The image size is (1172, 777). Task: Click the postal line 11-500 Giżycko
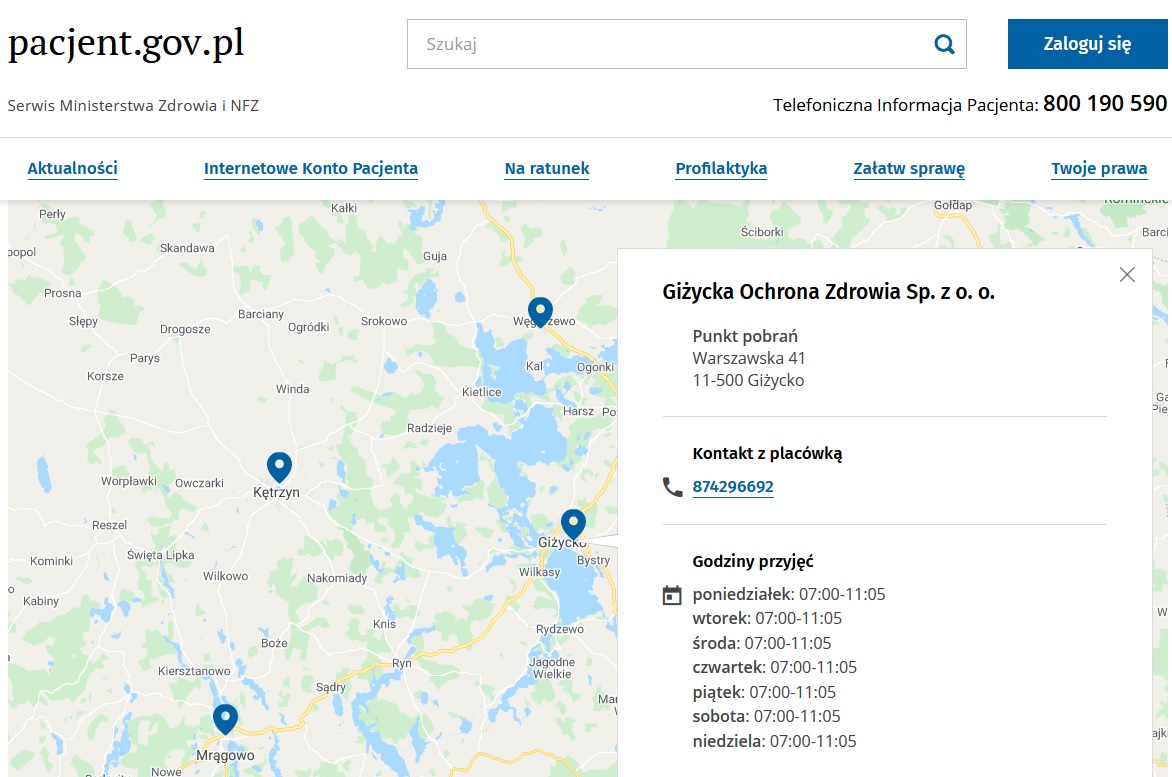748,380
